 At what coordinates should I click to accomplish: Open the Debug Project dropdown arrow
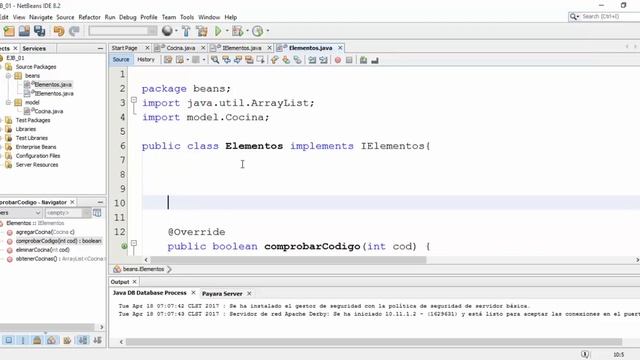pos(247,31)
